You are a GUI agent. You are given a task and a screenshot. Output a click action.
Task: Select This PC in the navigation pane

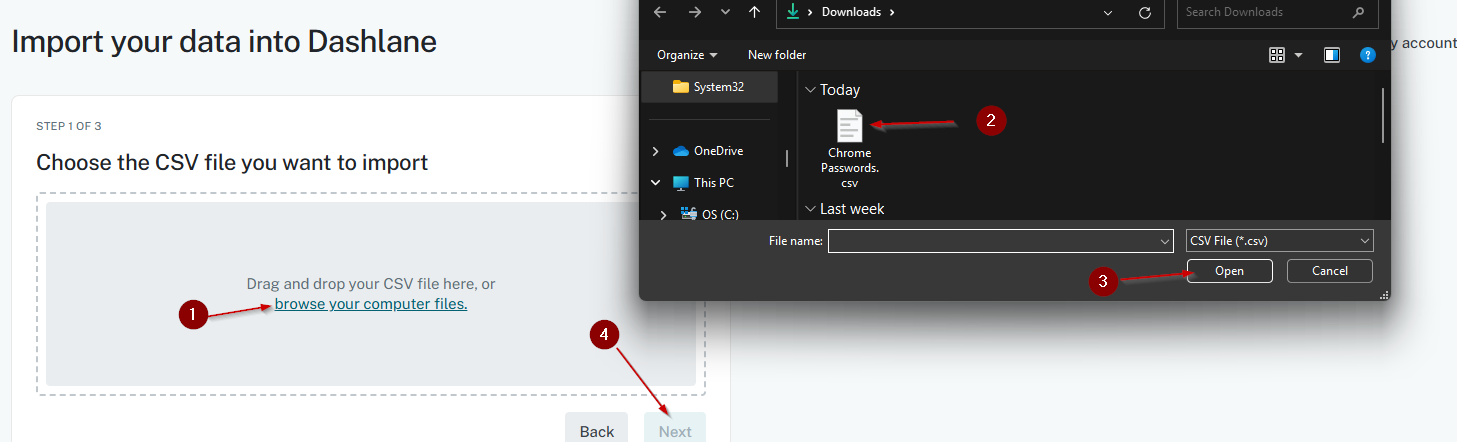click(703, 183)
